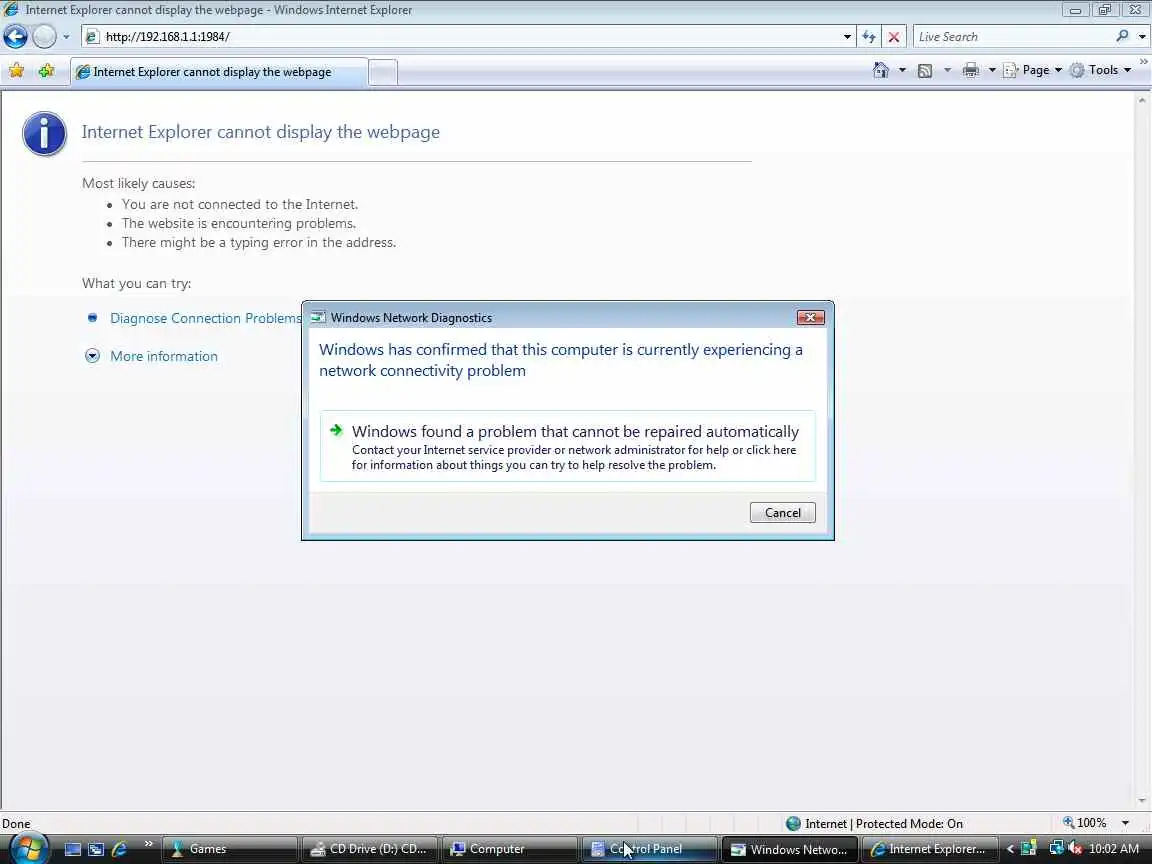Click the network connection tray icon
This screenshot has width=1152, height=864.
point(1056,849)
